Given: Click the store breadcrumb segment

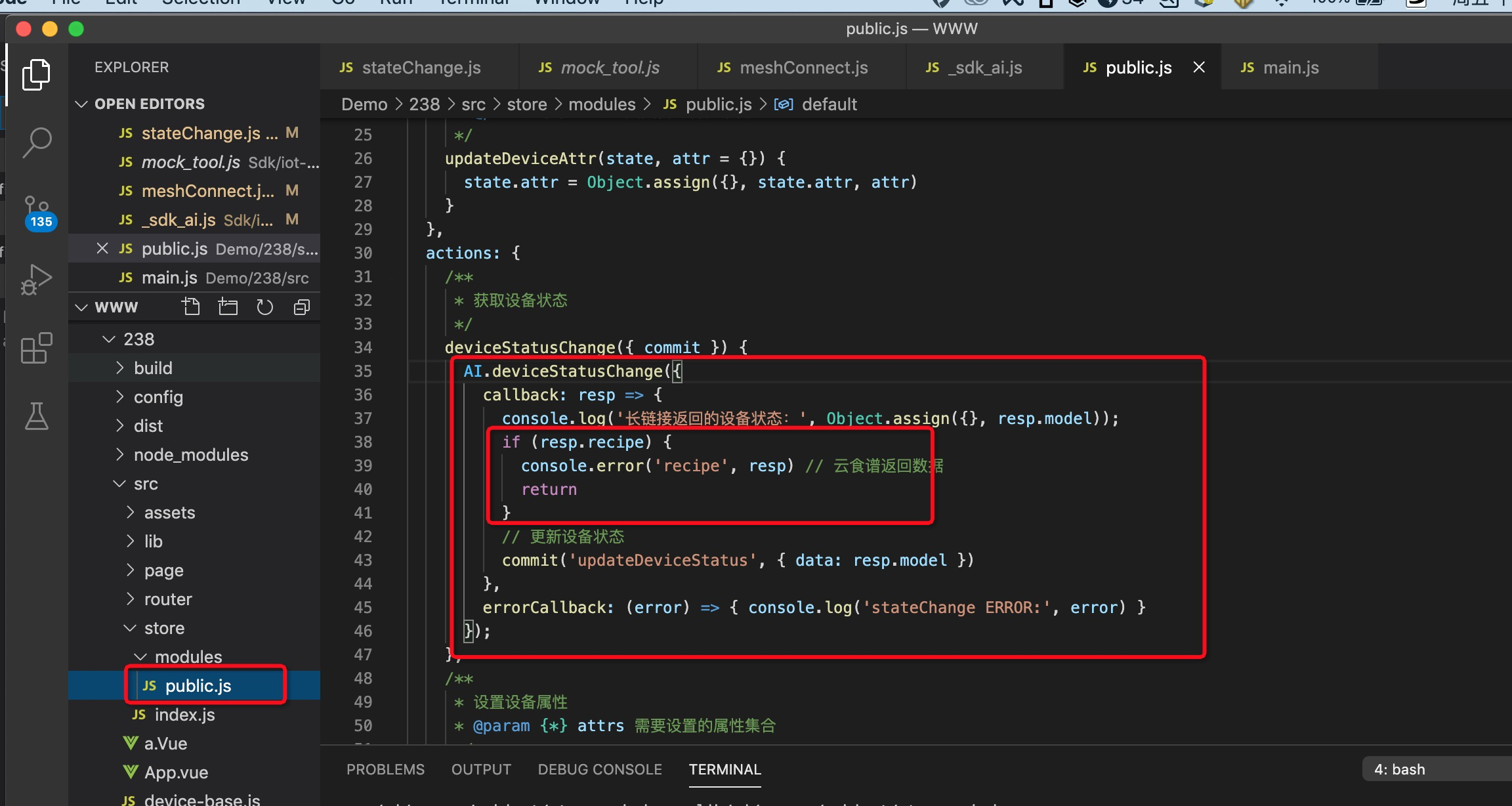Looking at the screenshot, I should 527,104.
